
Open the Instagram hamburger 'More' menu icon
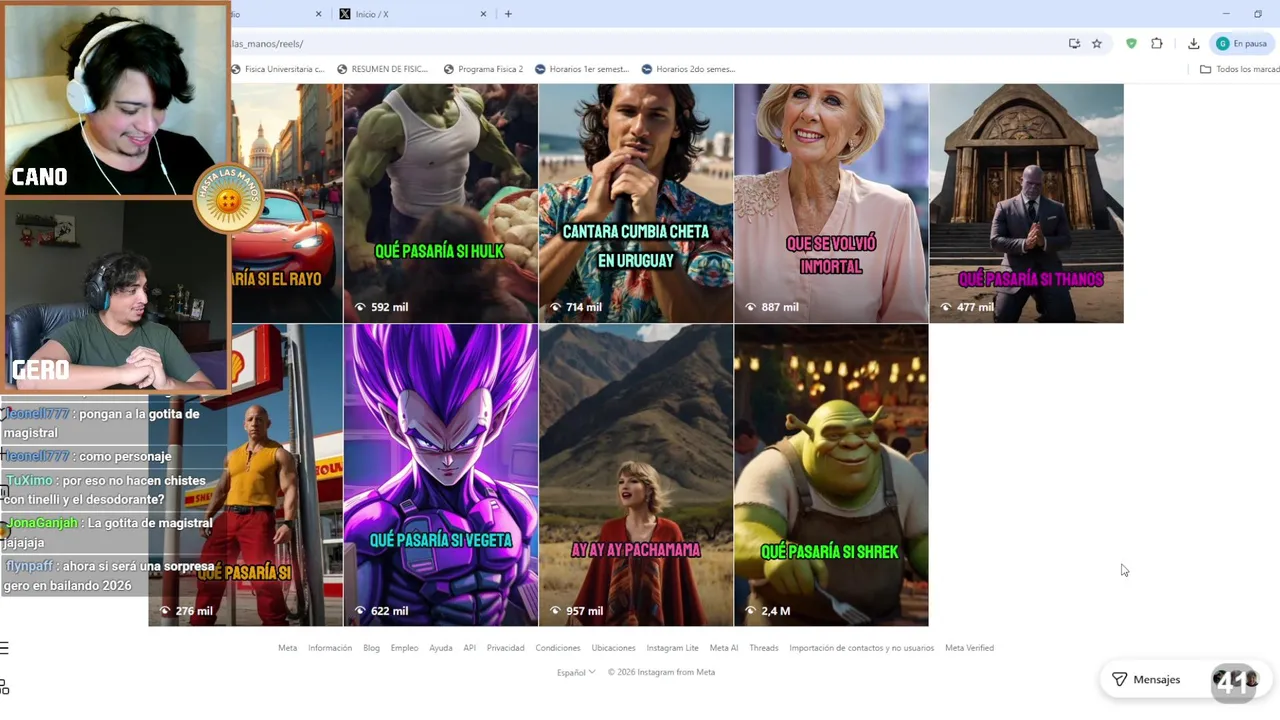(x=4, y=648)
